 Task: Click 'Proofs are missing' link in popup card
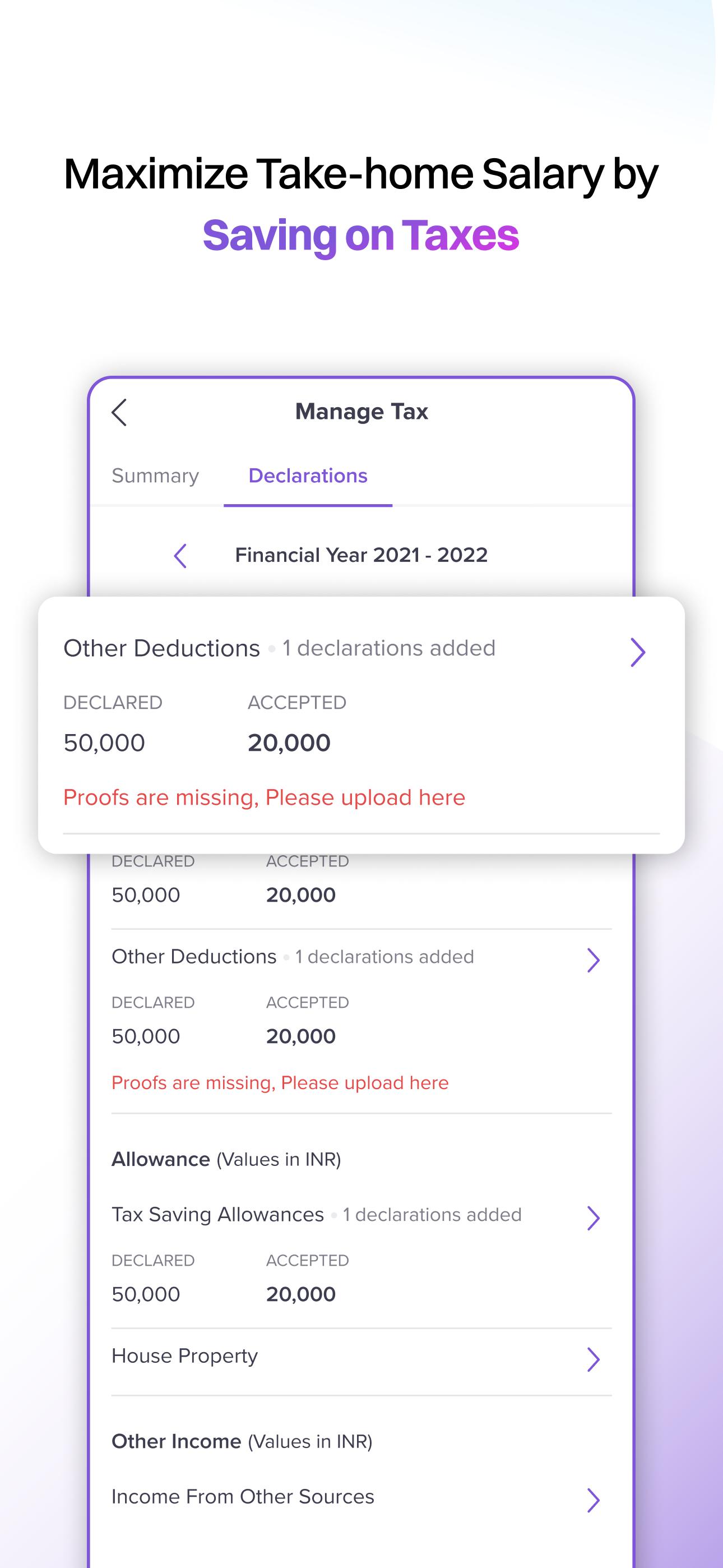click(x=264, y=797)
